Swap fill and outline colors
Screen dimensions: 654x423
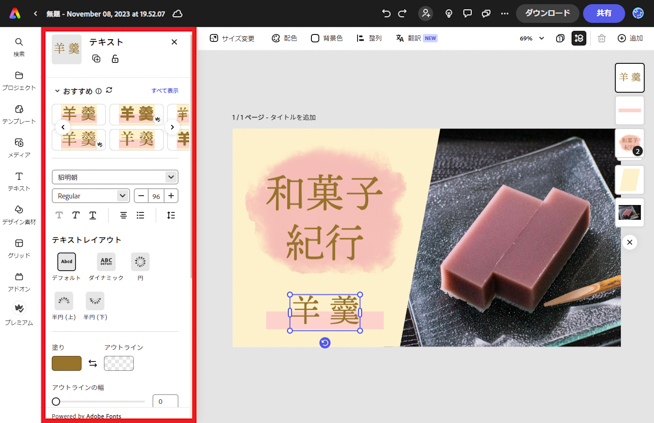tap(93, 363)
